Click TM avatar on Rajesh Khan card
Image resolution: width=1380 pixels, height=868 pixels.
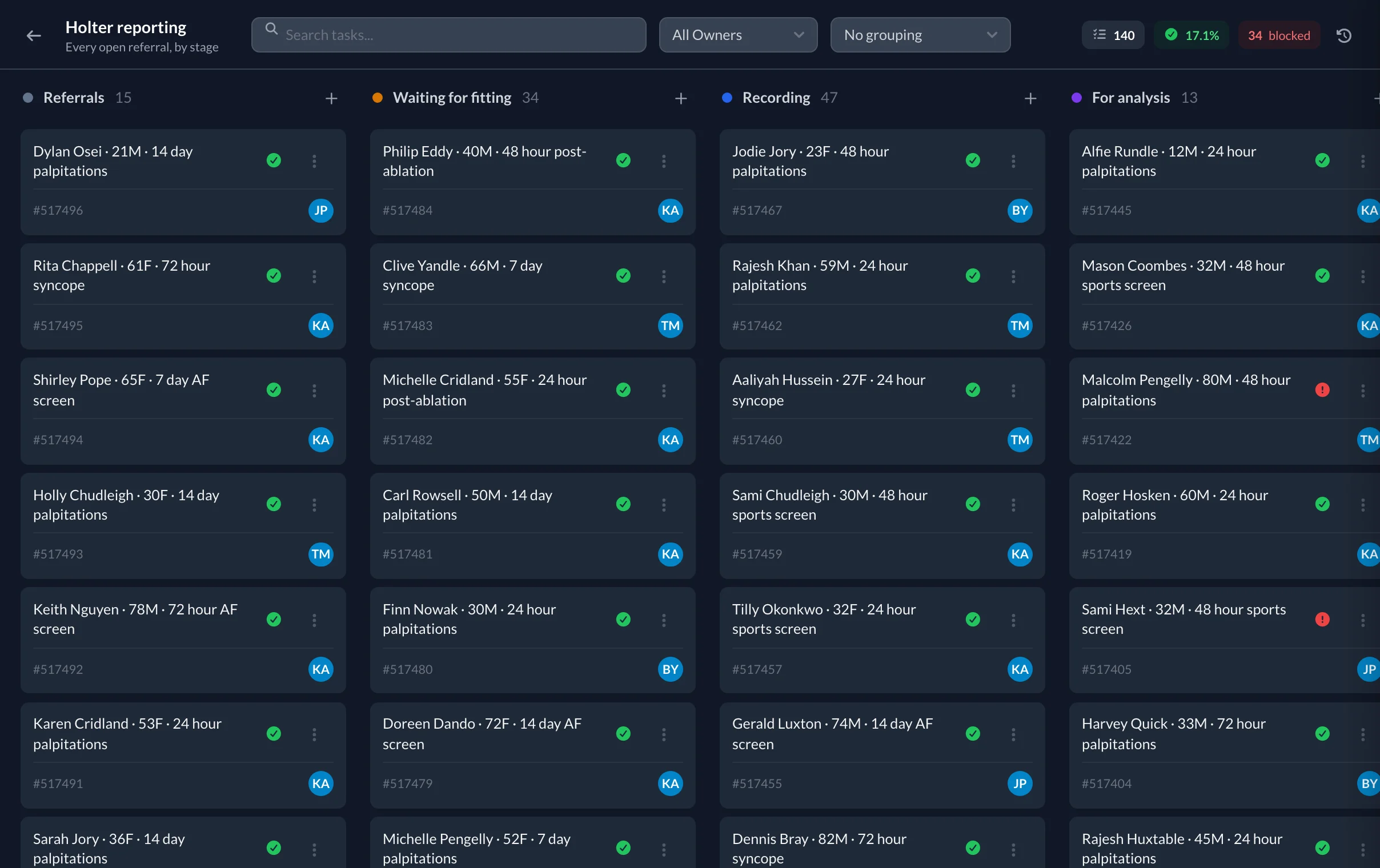point(1020,325)
